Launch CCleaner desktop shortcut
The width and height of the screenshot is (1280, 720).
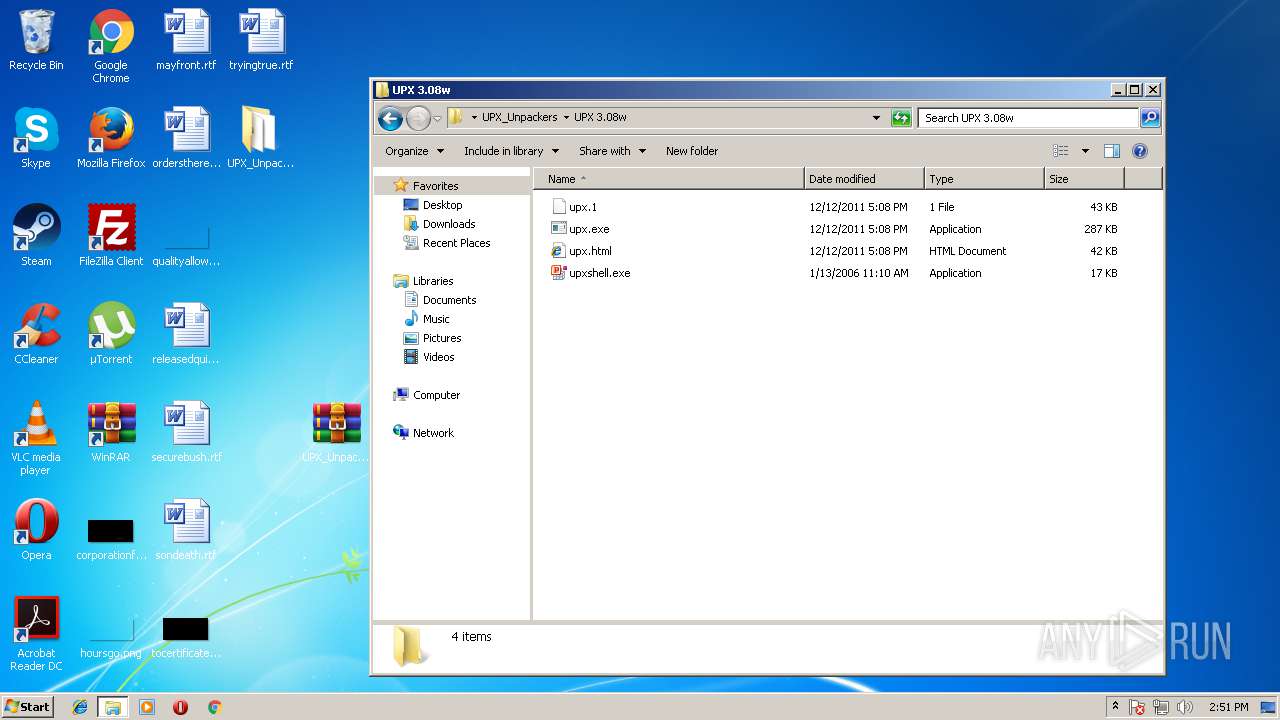pyautogui.click(x=36, y=334)
